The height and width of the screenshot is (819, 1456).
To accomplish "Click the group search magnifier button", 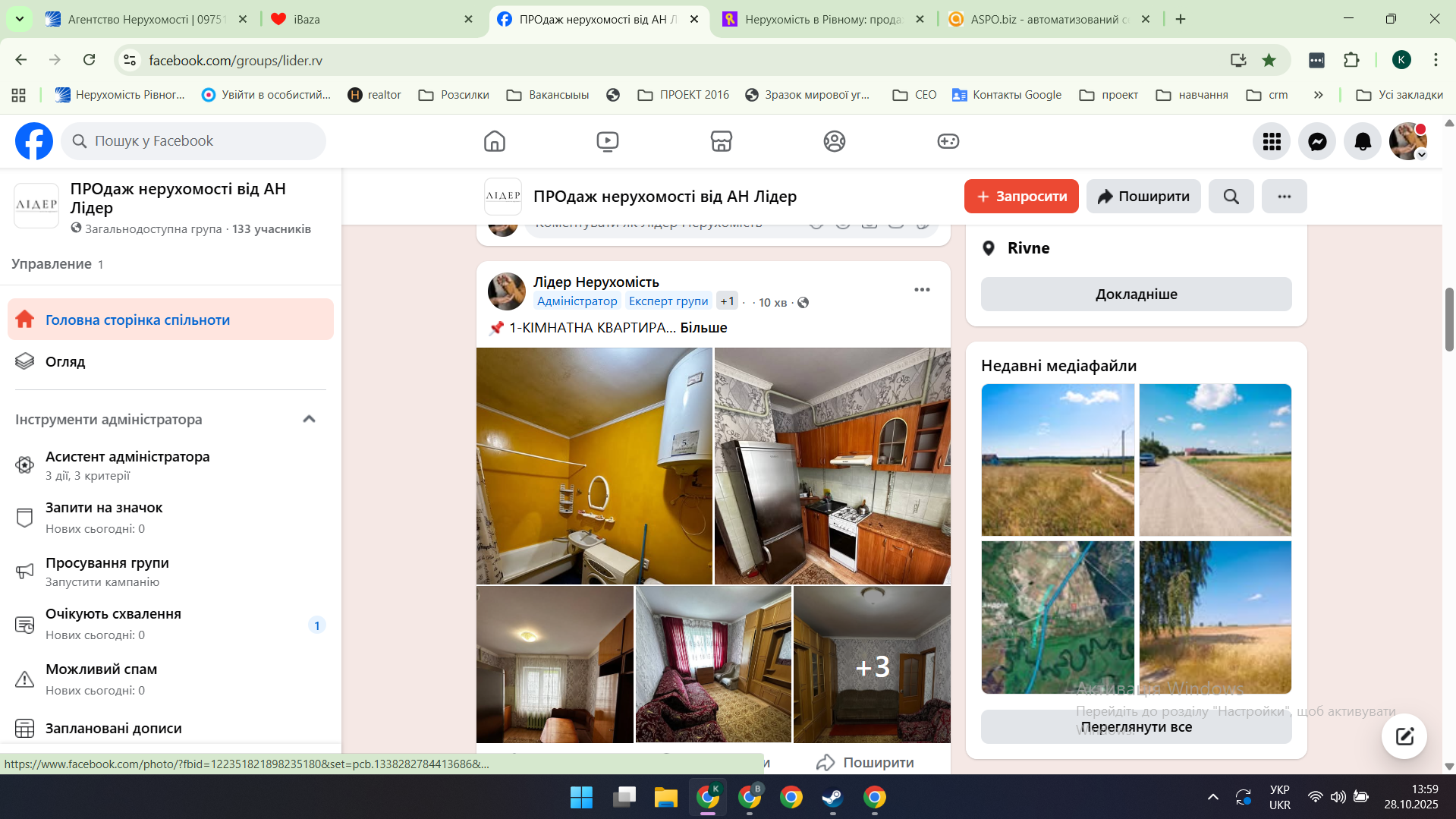I will 1231,197.
